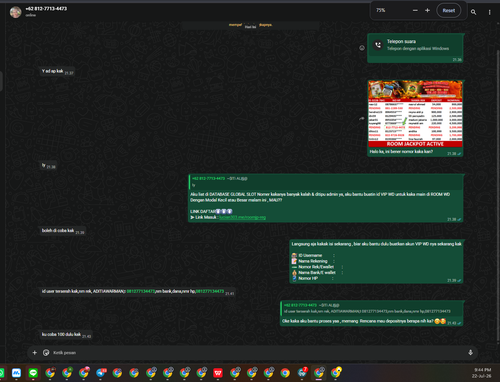
Task: Open the contact profile photo in the header
Action: 15,12
